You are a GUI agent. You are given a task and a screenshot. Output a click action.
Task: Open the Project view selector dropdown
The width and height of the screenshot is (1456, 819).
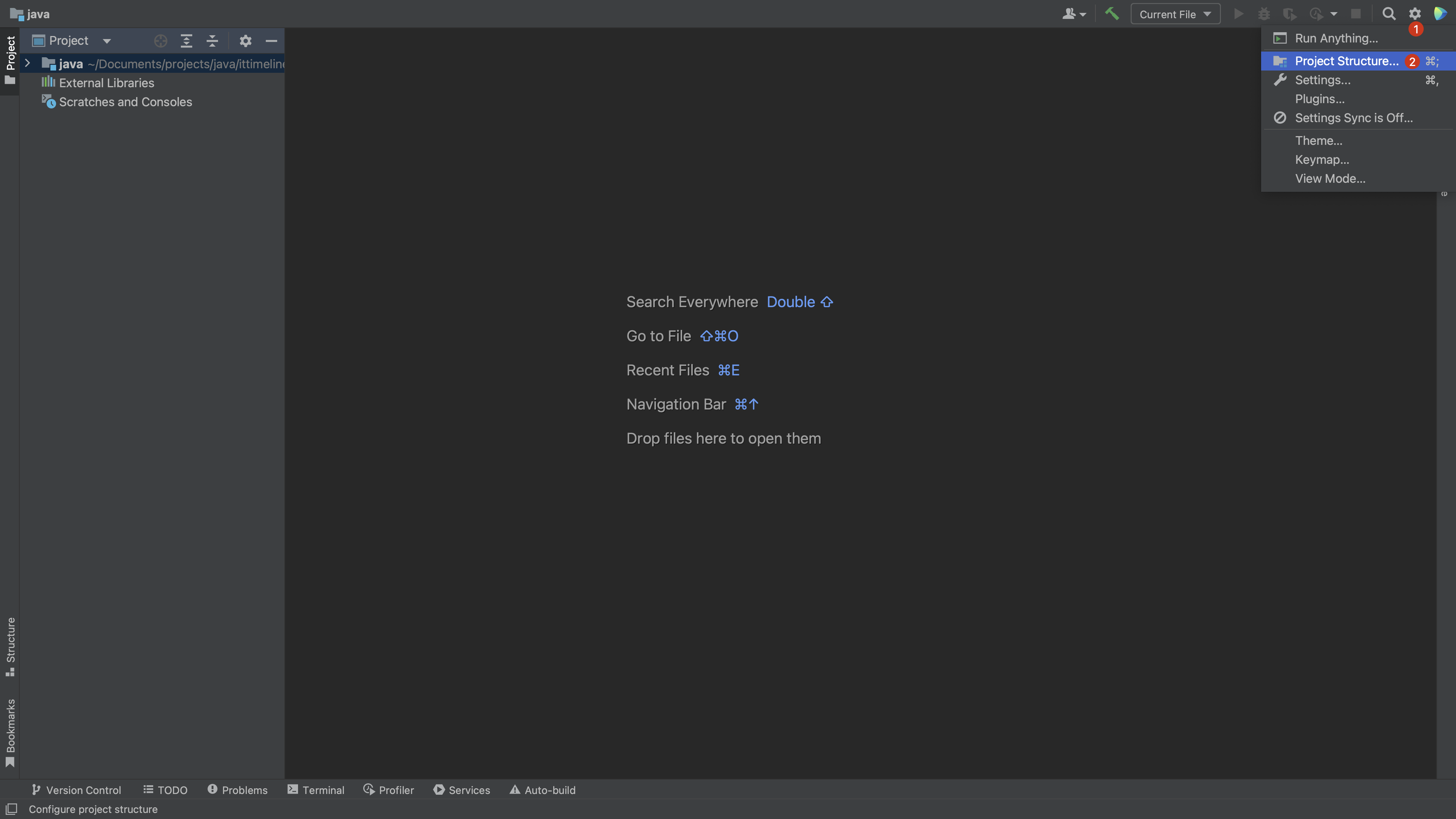coord(72,41)
